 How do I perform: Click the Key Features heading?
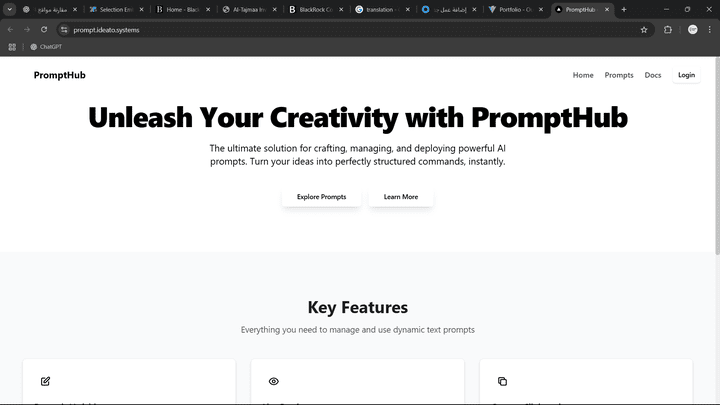click(x=358, y=307)
